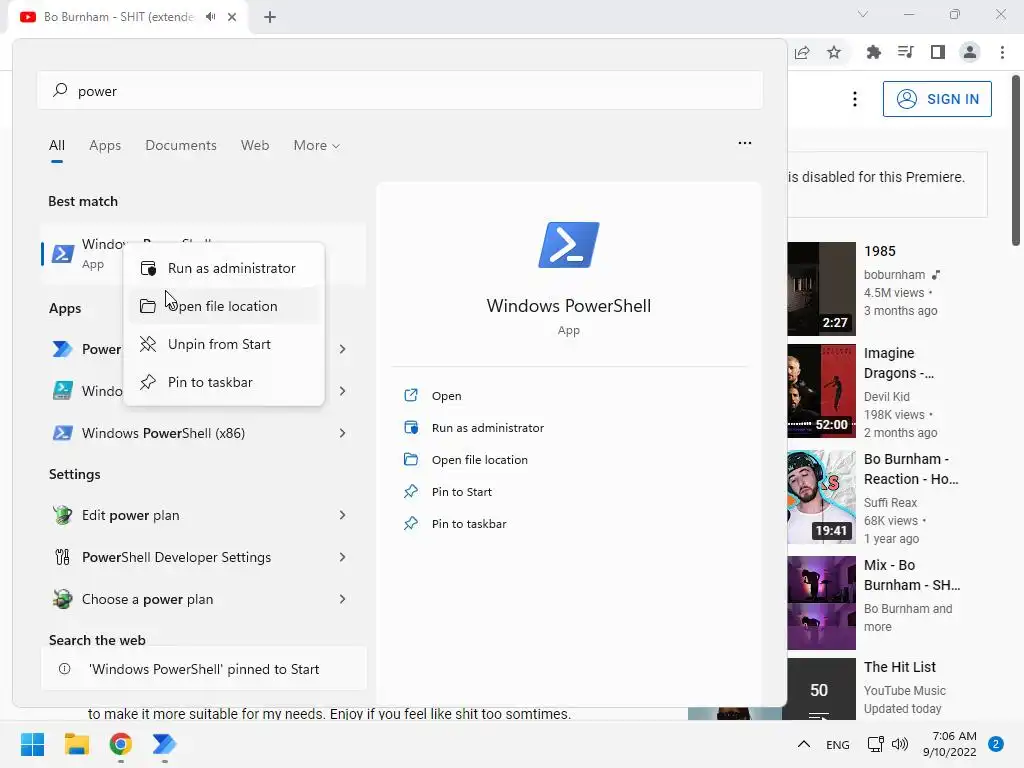This screenshot has width=1024, height=768.
Task: Click the Choose a power plan icon
Action: click(62, 599)
